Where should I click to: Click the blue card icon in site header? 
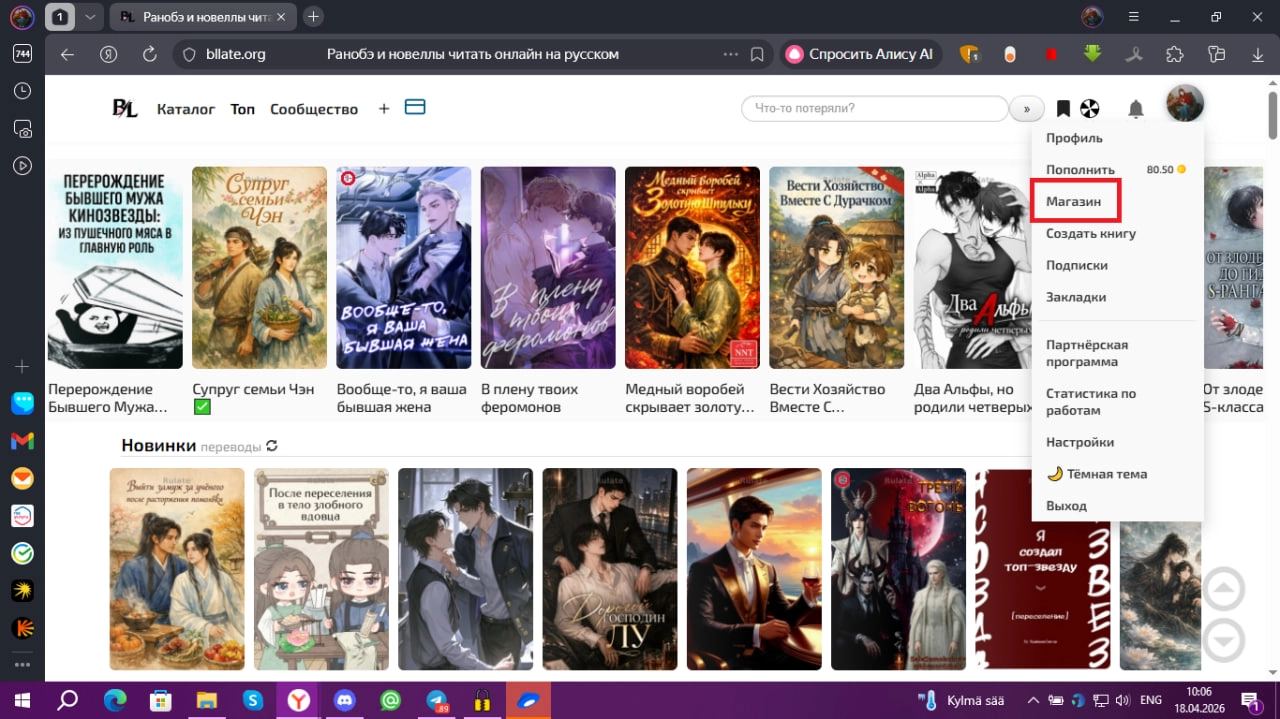tap(415, 107)
